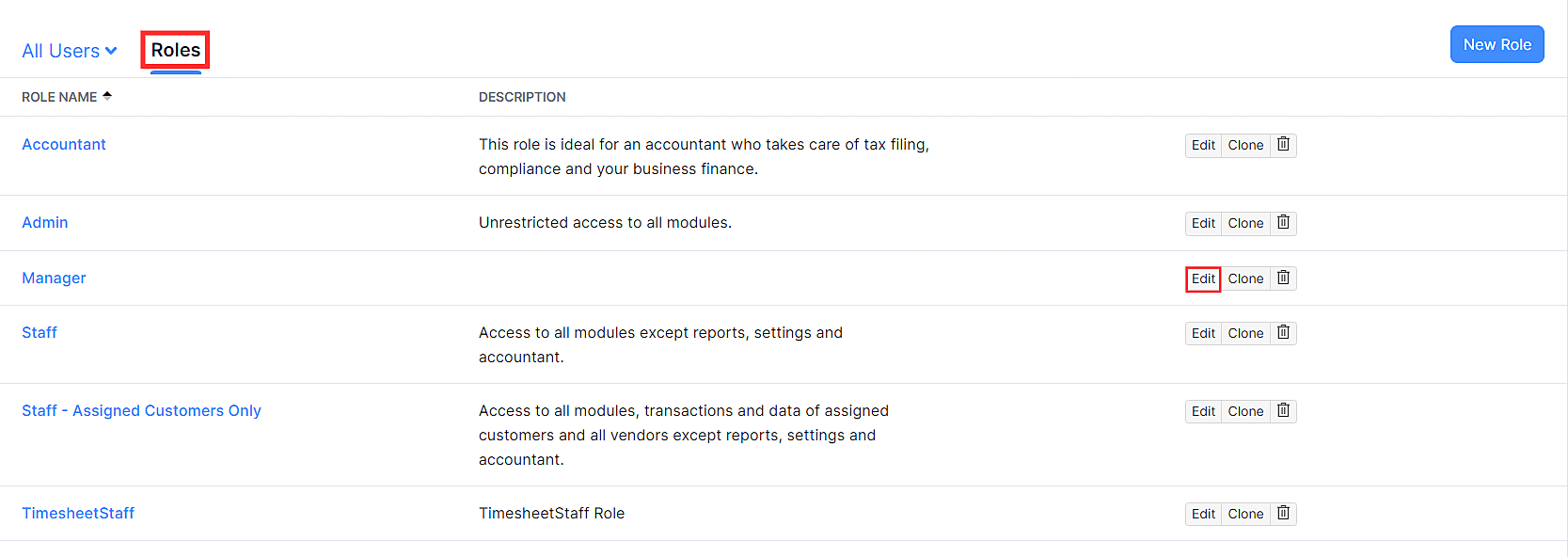Sort by Role Name column arrow
This screenshot has width=1568, height=557.
[x=107, y=96]
